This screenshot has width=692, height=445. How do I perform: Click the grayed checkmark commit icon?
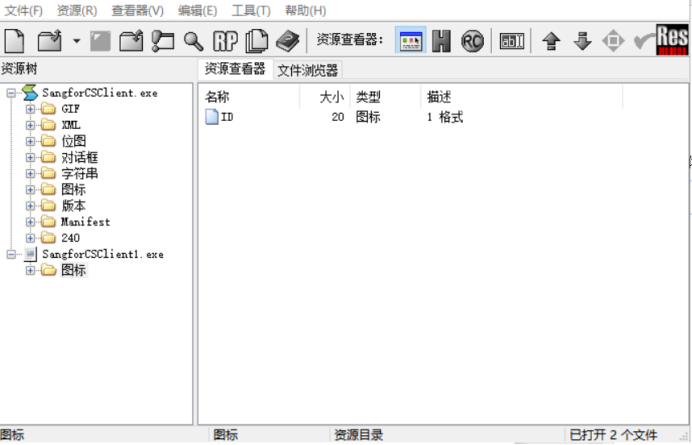[x=643, y=41]
